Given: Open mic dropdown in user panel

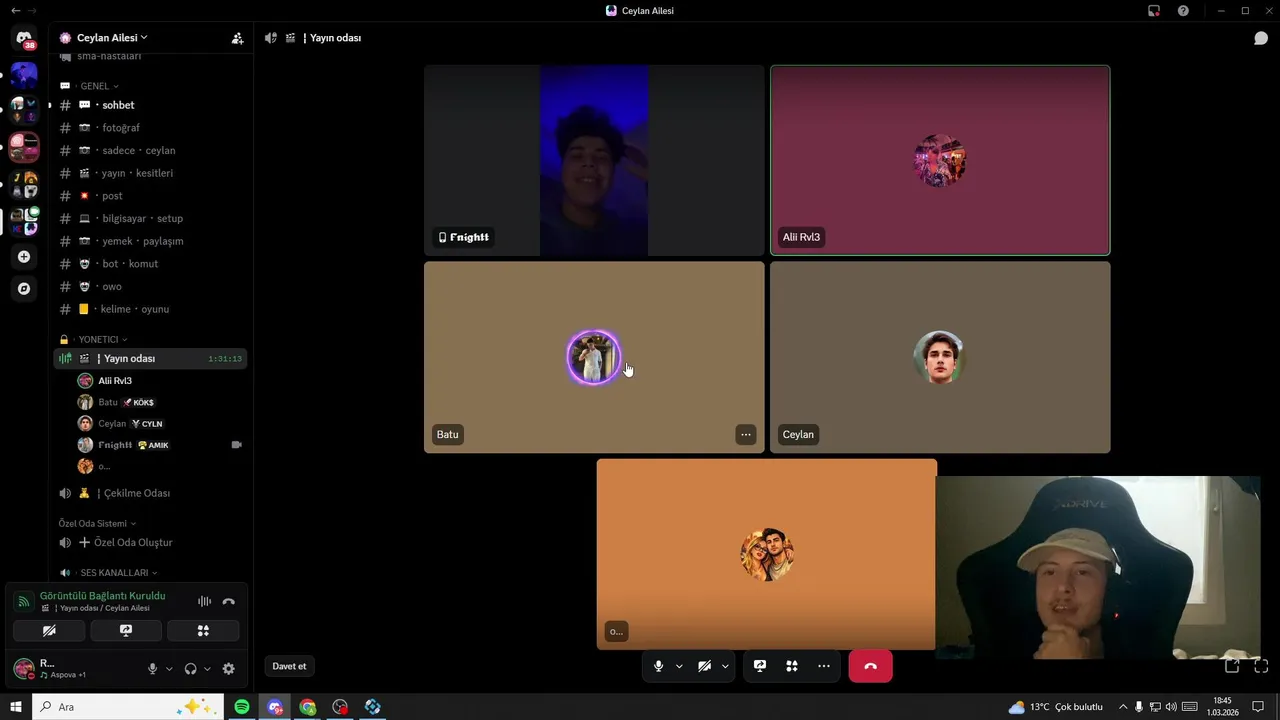Looking at the screenshot, I should click(x=169, y=669).
